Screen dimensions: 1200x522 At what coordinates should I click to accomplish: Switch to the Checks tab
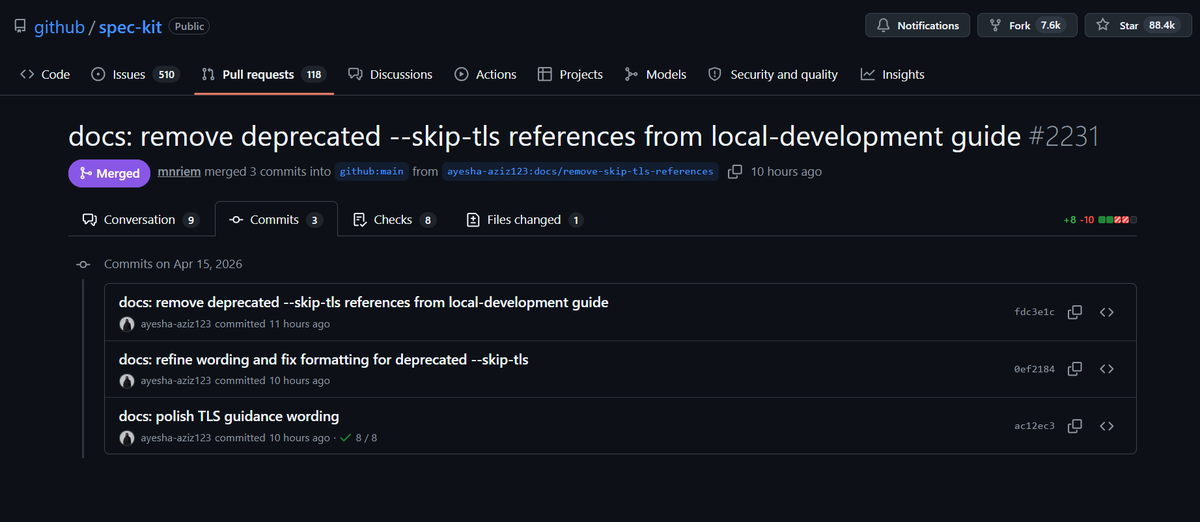point(394,219)
